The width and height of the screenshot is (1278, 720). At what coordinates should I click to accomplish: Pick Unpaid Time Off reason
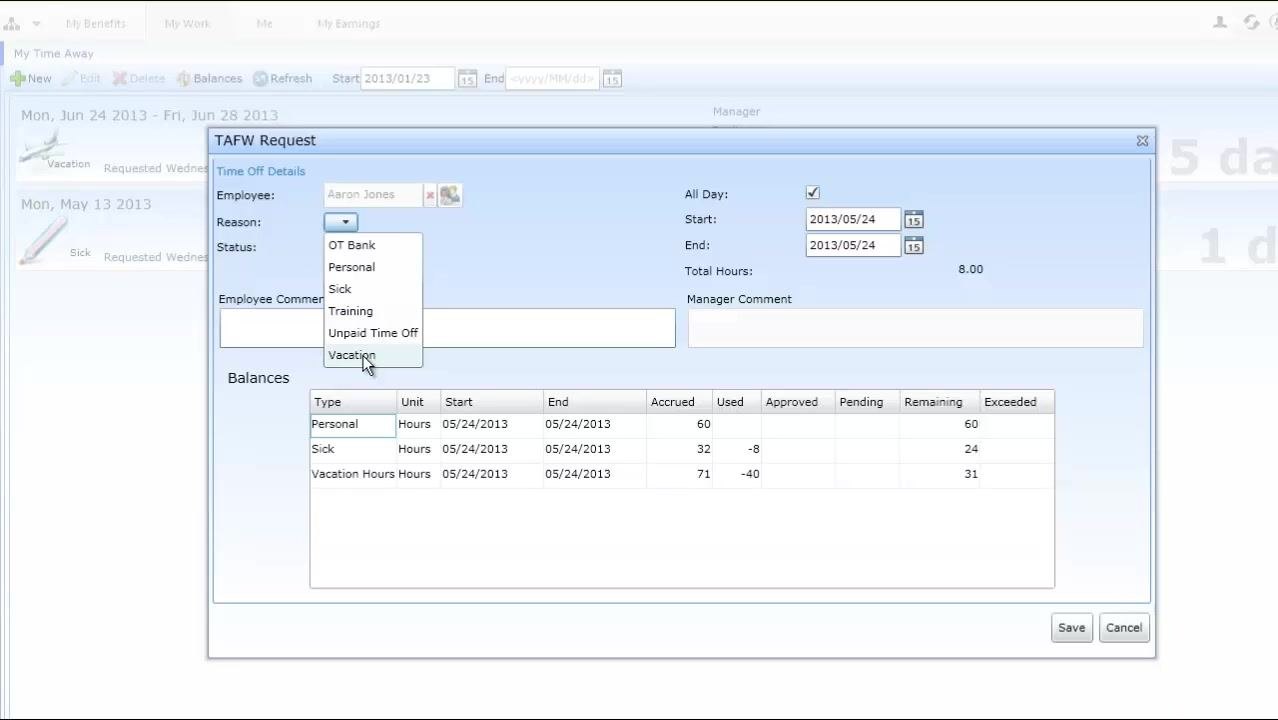click(x=373, y=333)
